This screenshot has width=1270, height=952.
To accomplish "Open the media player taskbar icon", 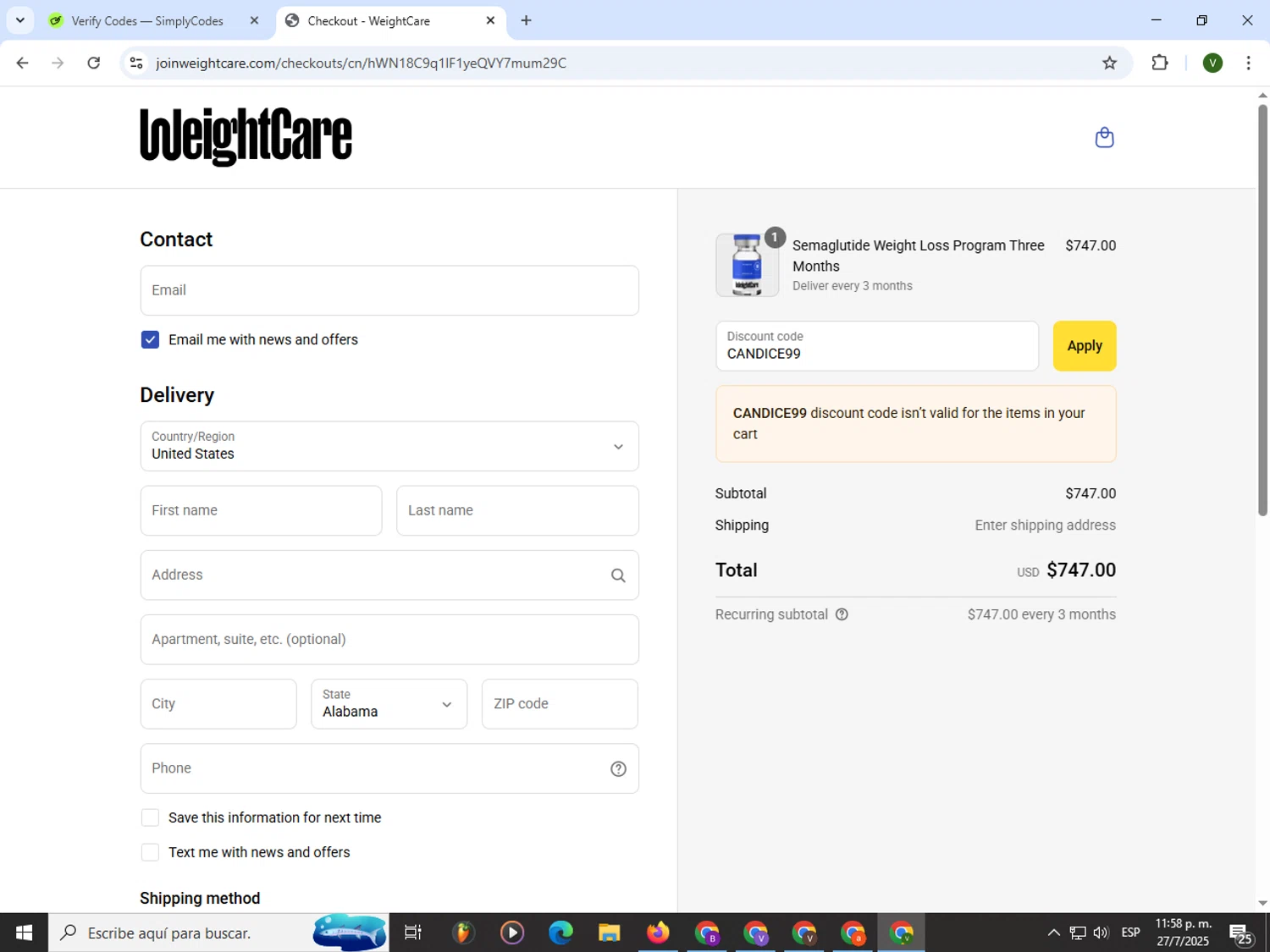I will (x=511, y=933).
